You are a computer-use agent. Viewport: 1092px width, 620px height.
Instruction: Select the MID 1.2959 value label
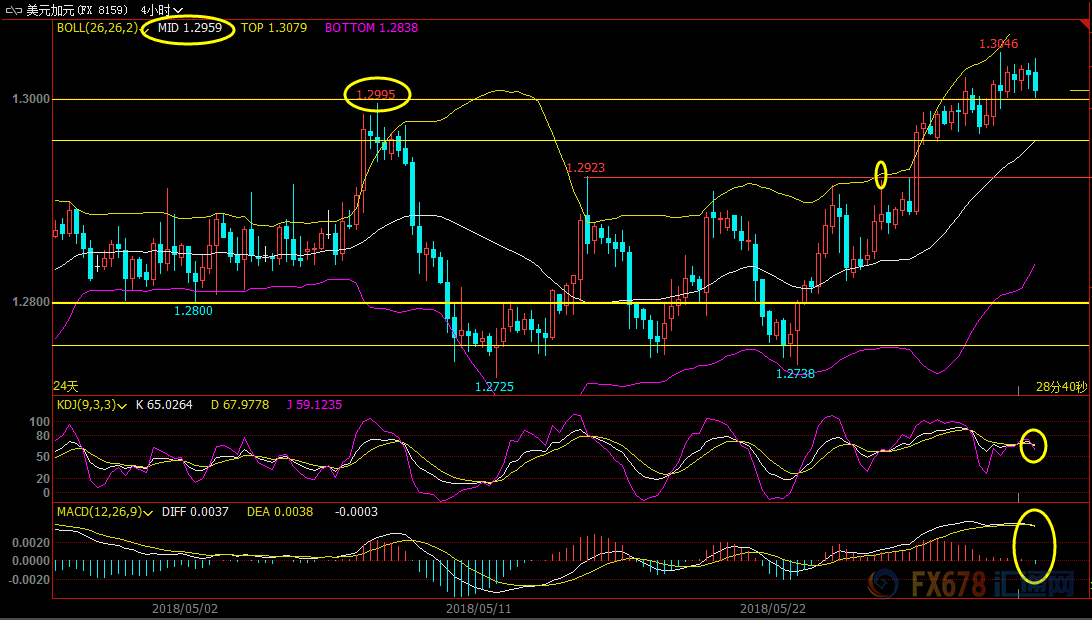pos(189,28)
